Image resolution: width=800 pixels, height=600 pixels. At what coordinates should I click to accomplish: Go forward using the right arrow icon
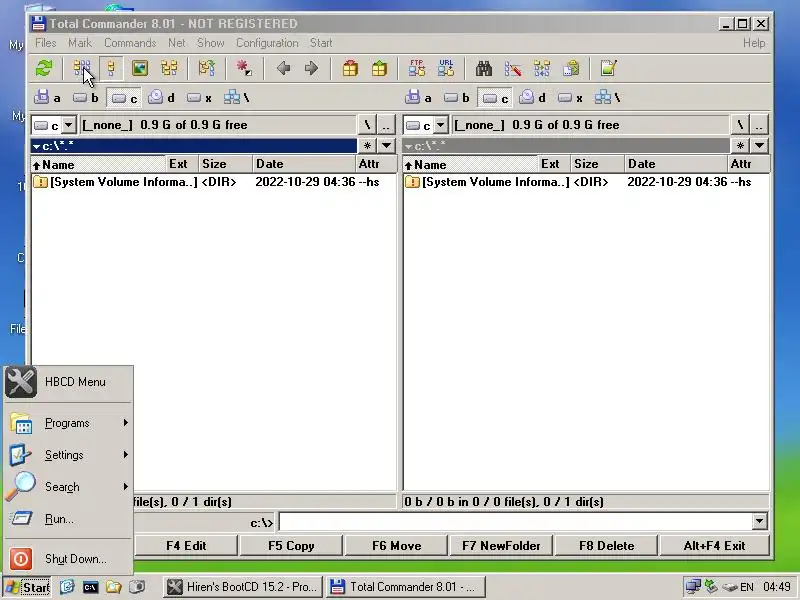pos(311,68)
